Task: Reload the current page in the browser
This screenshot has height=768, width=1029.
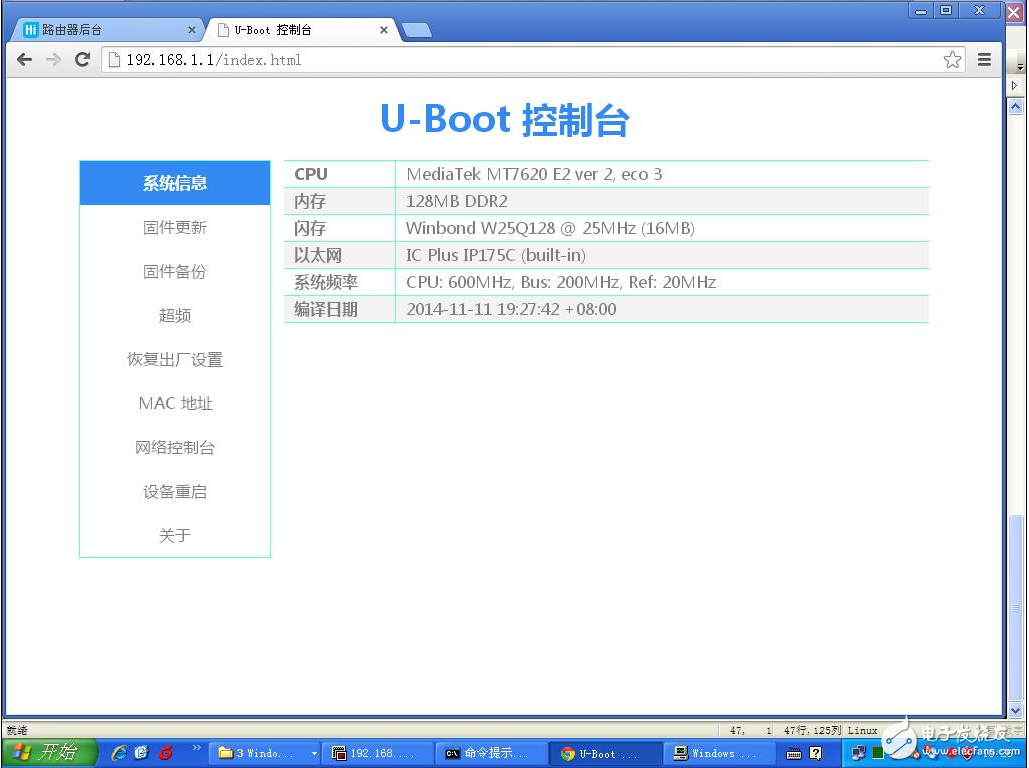Action: tap(83, 60)
